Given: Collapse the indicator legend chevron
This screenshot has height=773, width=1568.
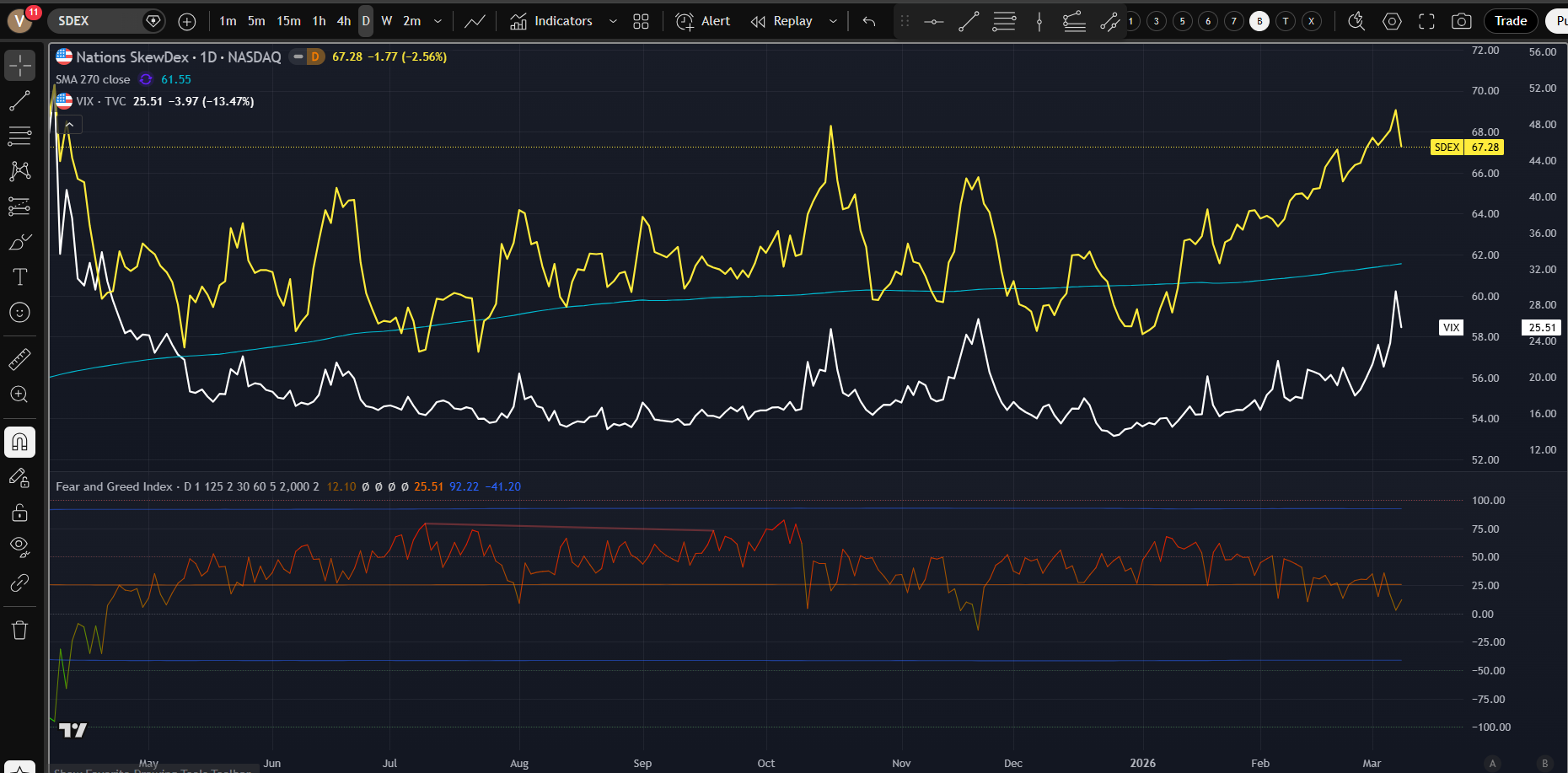Looking at the screenshot, I should [70, 125].
